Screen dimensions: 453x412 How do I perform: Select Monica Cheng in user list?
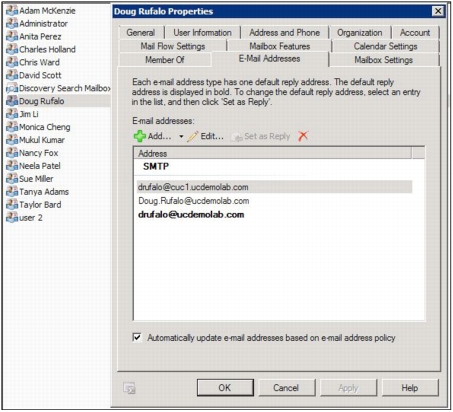click(x=45, y=127)
